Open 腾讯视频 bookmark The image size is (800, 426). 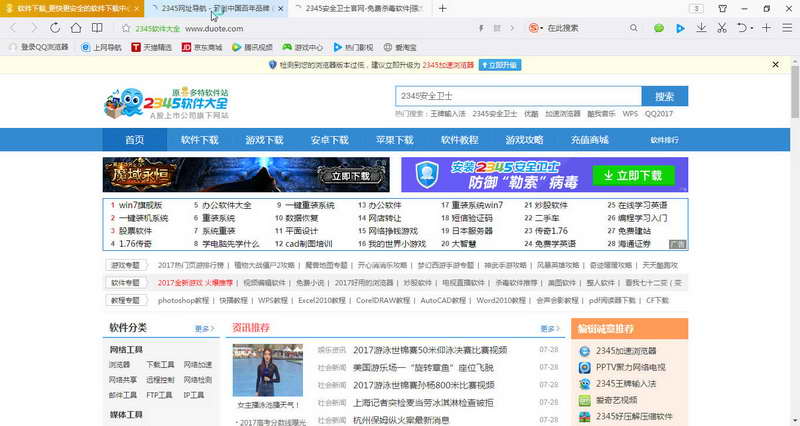(x=252, y=47)
